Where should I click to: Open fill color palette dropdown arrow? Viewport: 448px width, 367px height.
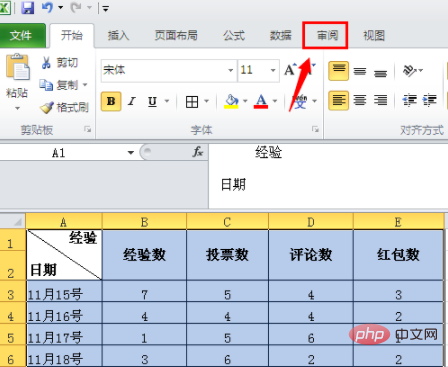click(x=245, y=101)
